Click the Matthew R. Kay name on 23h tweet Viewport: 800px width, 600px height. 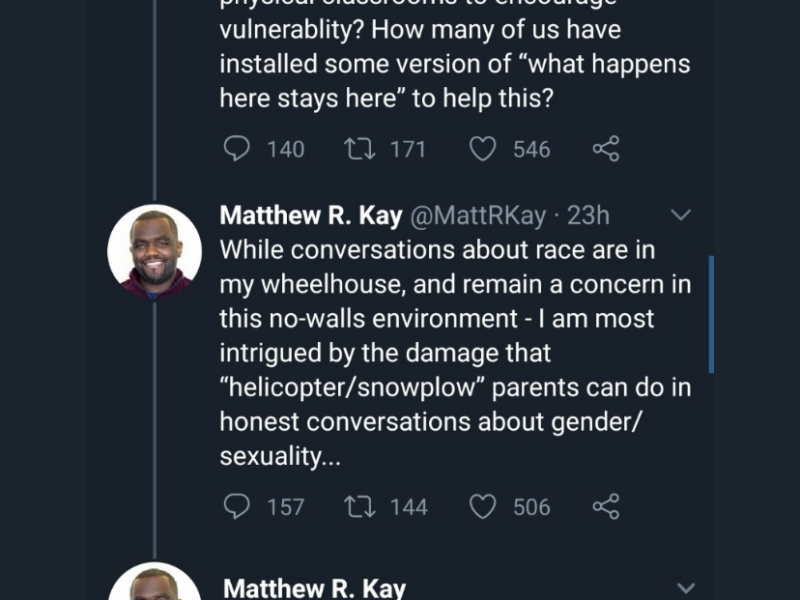311,216
